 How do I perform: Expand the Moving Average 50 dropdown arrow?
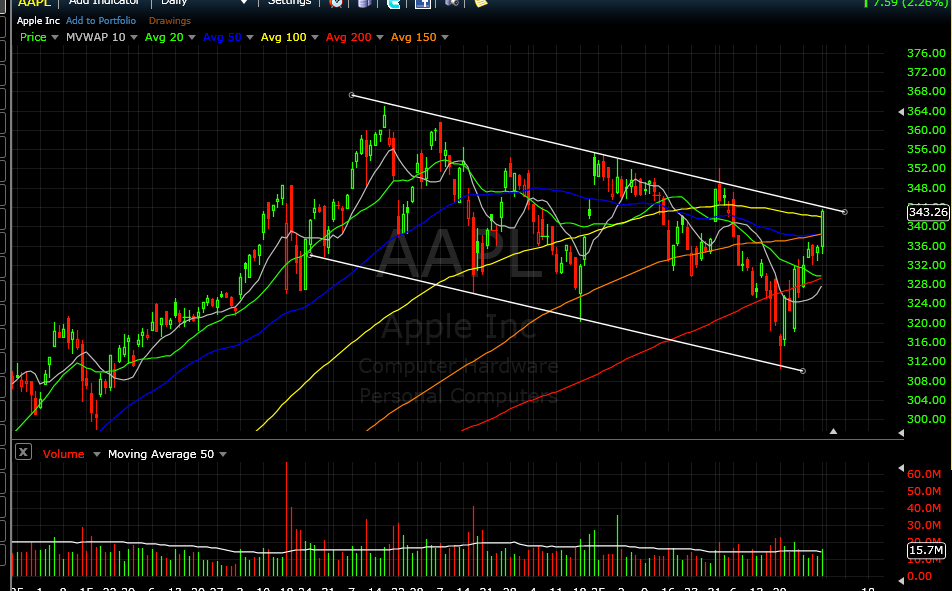click(x=223, y=454)
